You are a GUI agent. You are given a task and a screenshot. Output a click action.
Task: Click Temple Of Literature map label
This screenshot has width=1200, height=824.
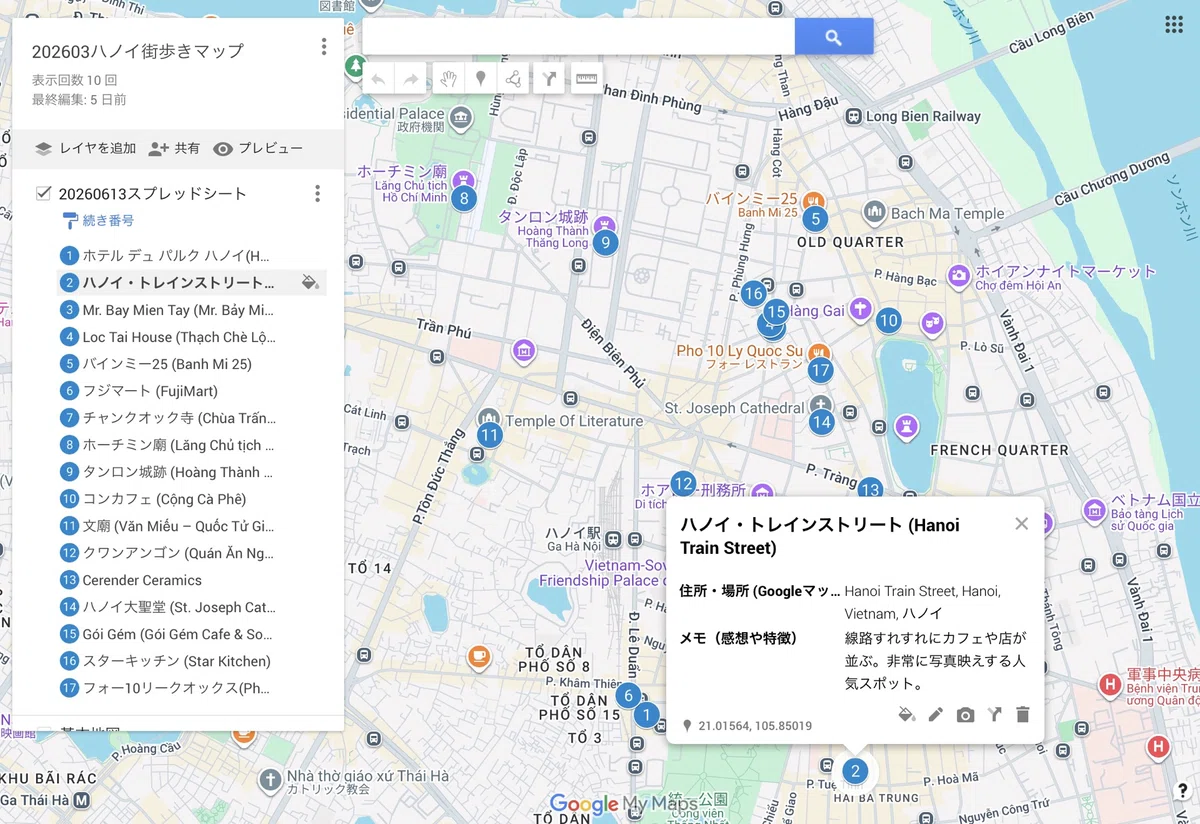(x=574, y=421)
